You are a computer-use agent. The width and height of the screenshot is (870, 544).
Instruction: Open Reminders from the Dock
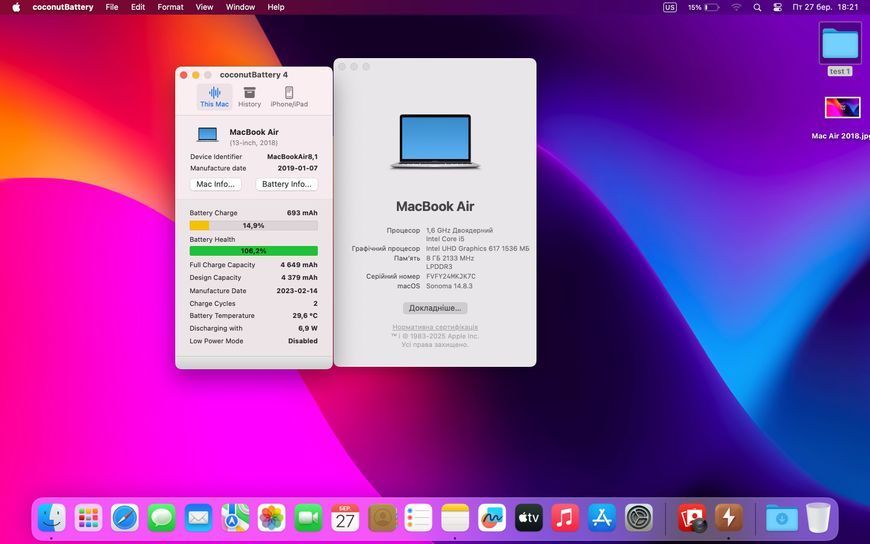pos(418,518)
